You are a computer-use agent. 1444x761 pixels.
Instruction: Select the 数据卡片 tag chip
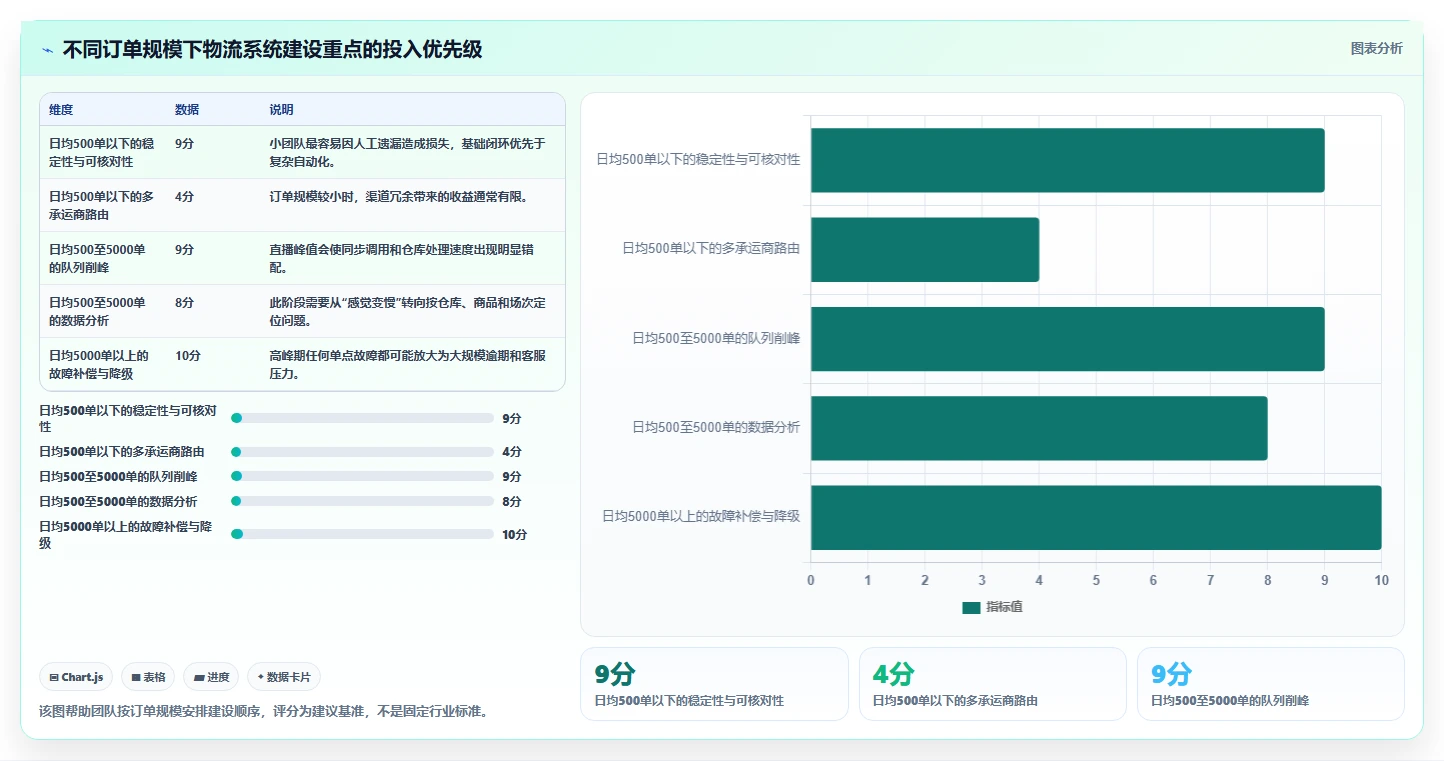click(284, 677)
